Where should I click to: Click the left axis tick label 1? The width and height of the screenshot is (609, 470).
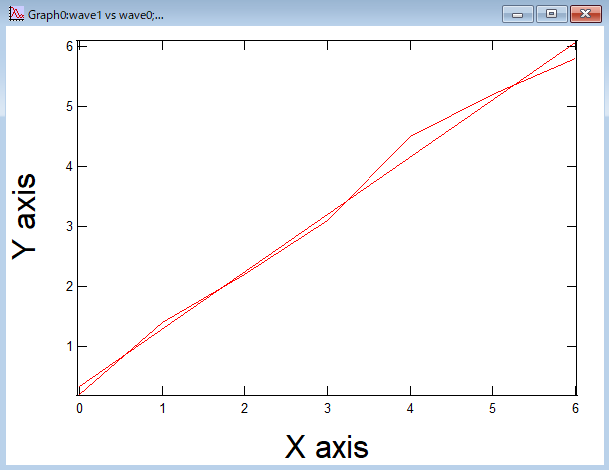(68, 347)
